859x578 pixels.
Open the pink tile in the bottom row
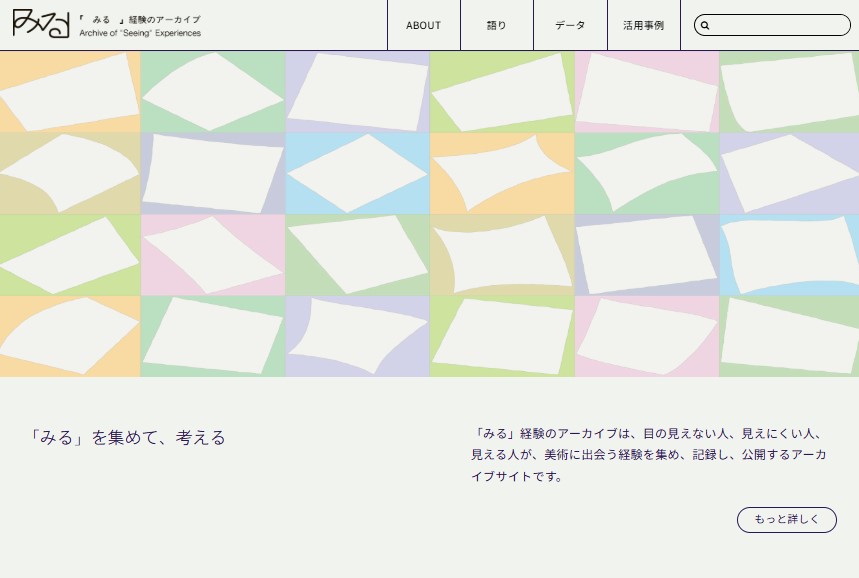(647, 336)
